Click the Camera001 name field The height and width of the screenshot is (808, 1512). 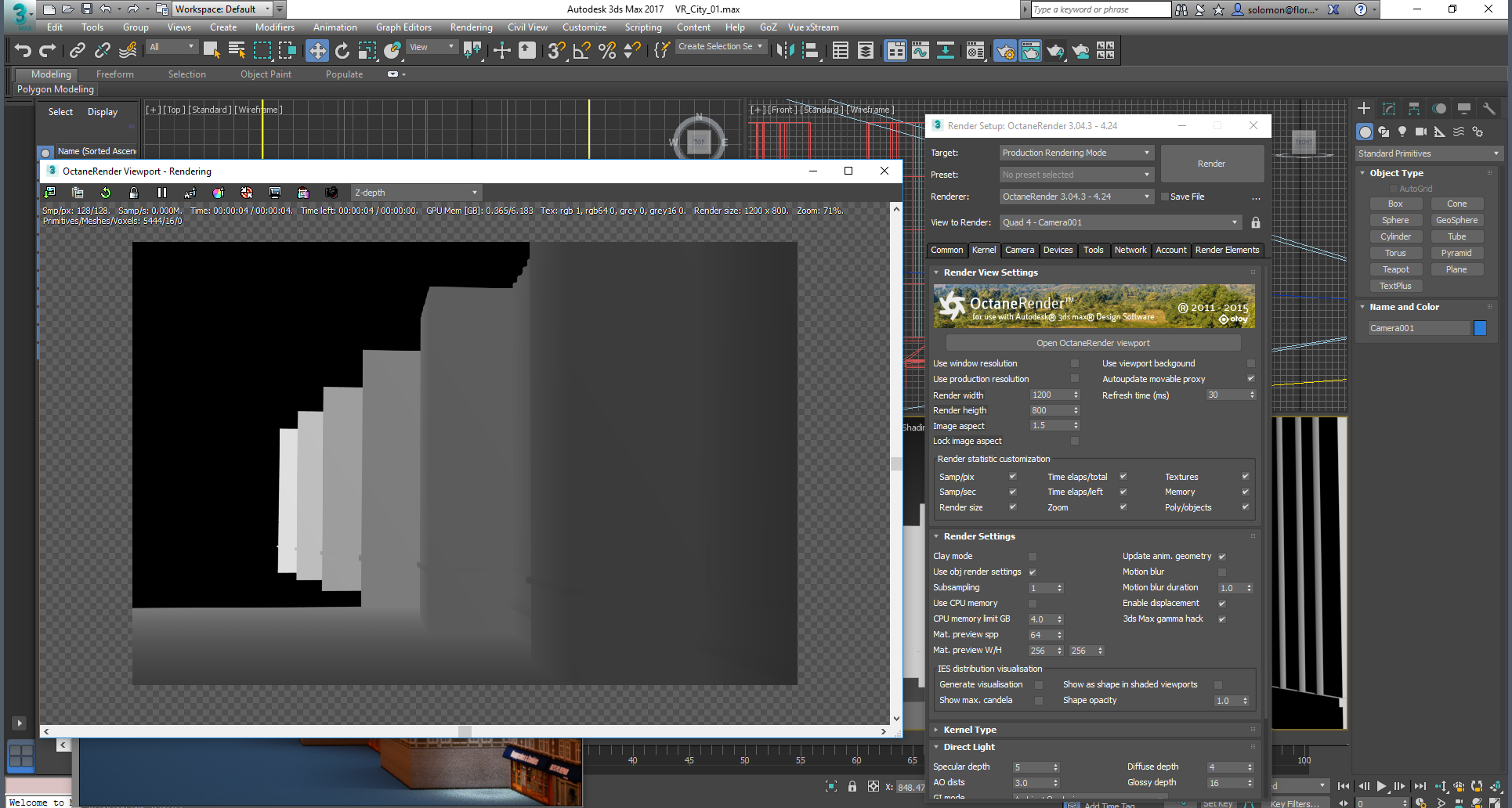tap(1419, 328)
